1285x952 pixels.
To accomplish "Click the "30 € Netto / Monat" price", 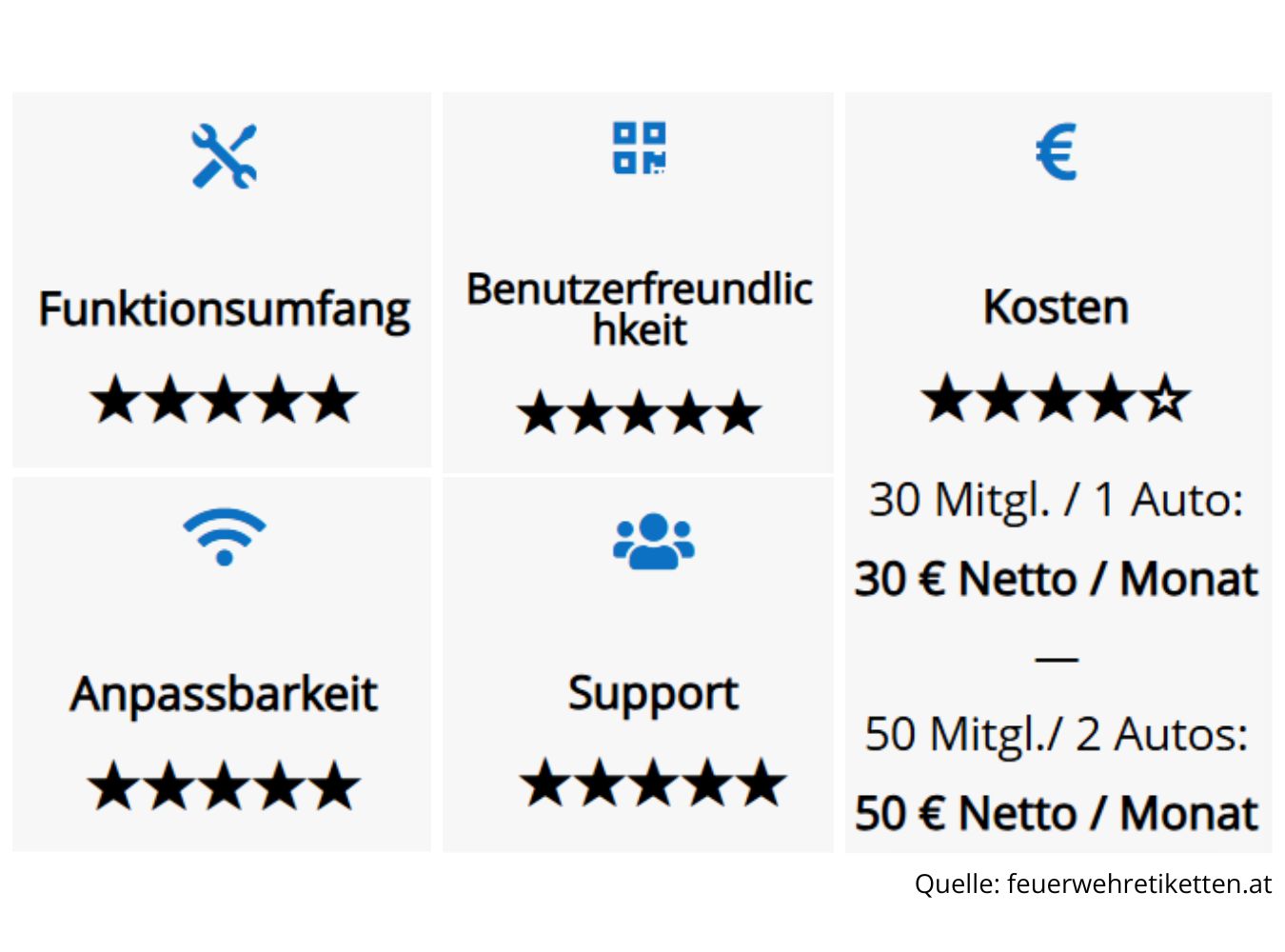I will 1056,579.
